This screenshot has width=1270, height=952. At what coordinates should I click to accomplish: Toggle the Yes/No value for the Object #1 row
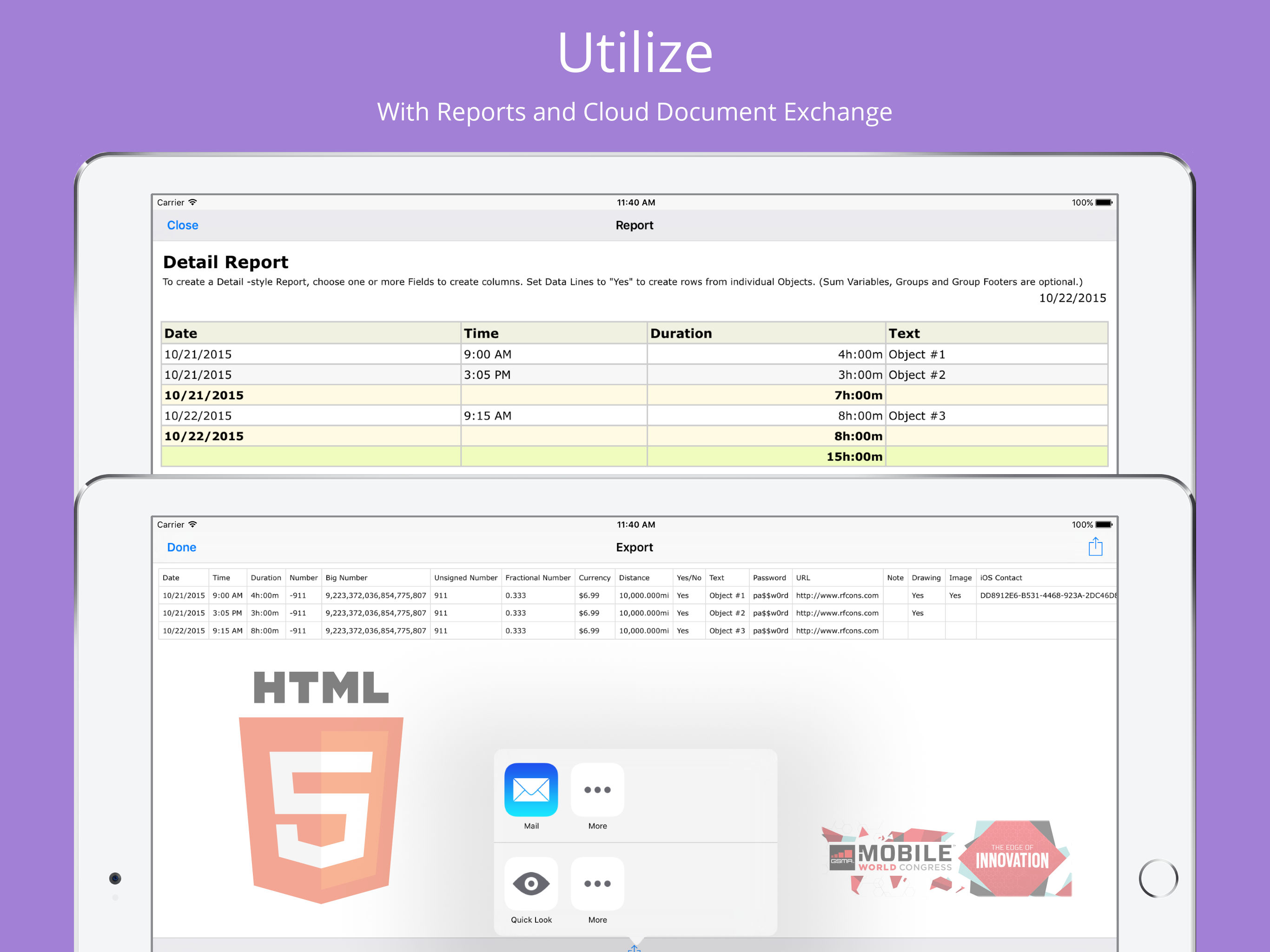coord(683,595)
